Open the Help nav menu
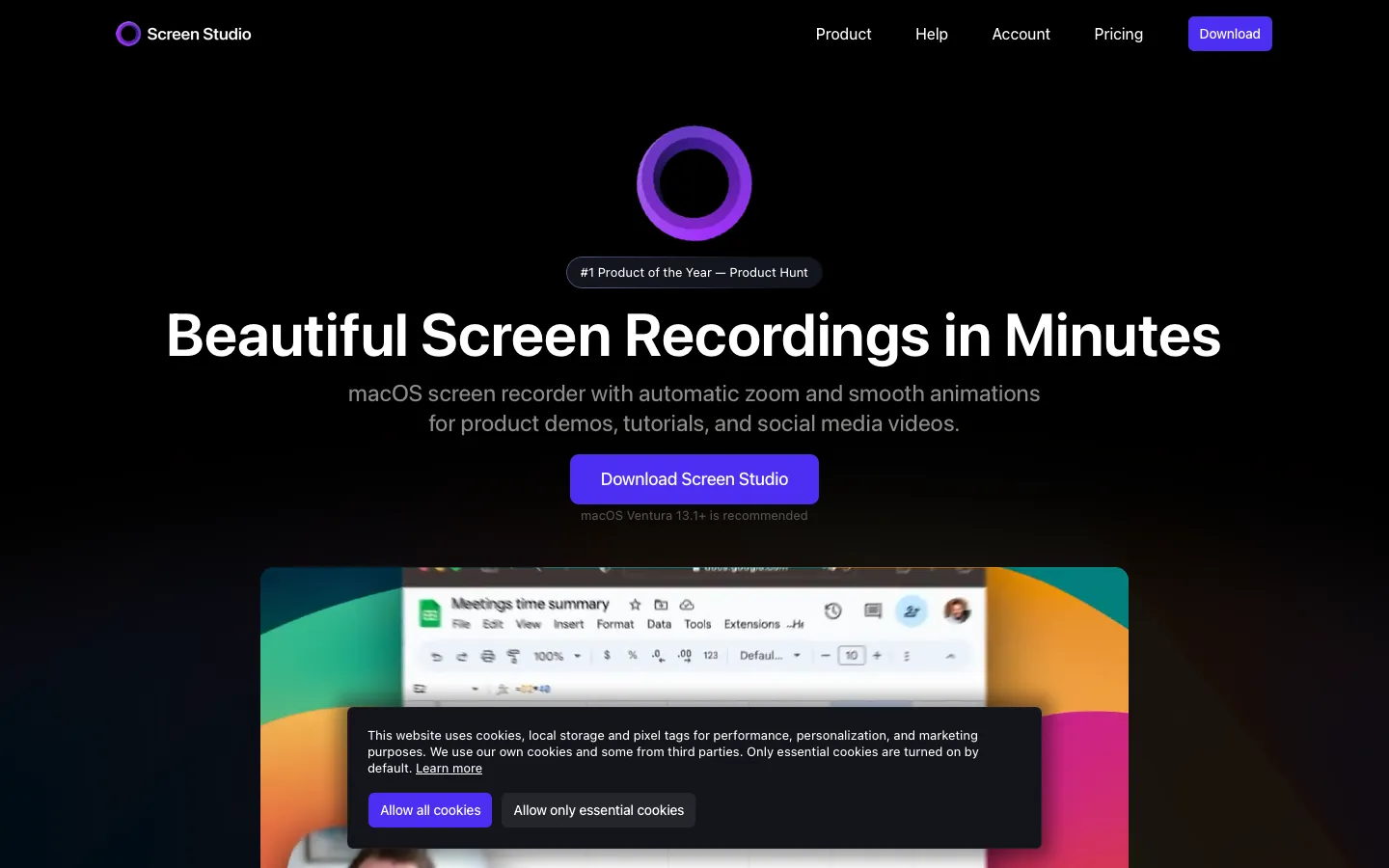1389x868 pixels. pyautogui.click(x=932, y=34)
